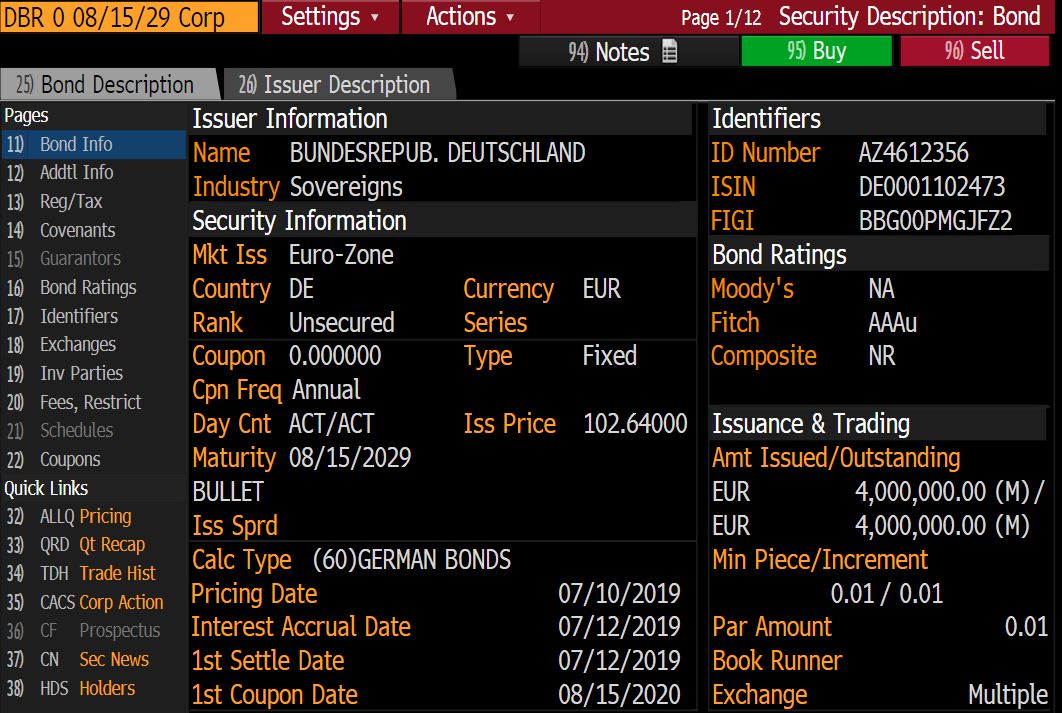Open the Exchanges page

click(x=93, y=345)
